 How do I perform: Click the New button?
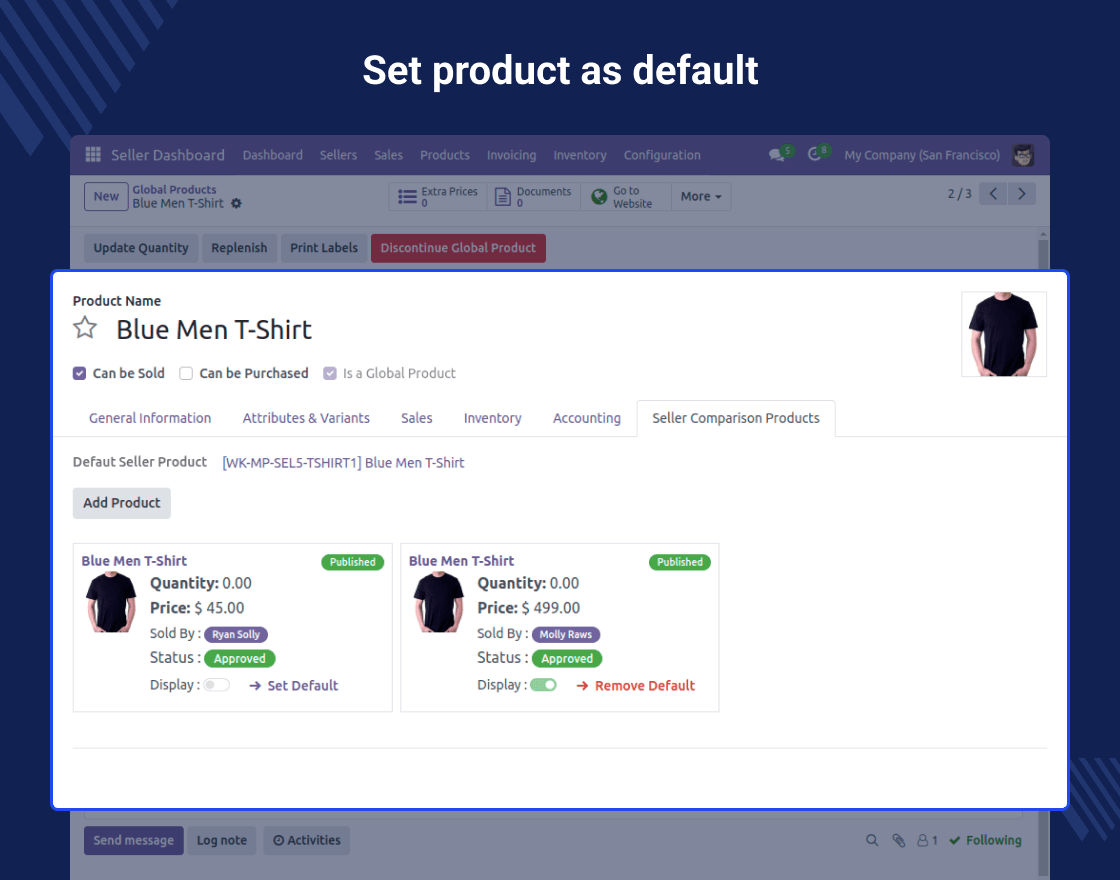[106, 196]
